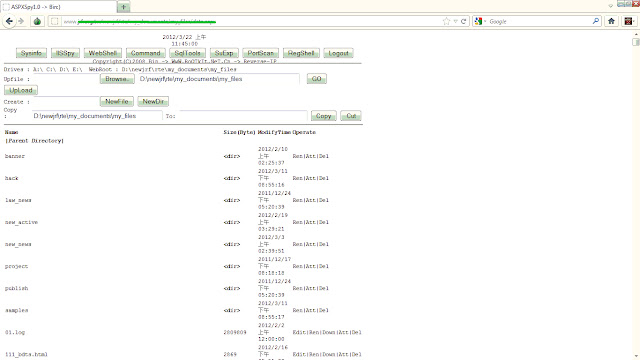Focus the upload destination path field
The width and height of the screenshot is (640, 360).
pos(219,79)
